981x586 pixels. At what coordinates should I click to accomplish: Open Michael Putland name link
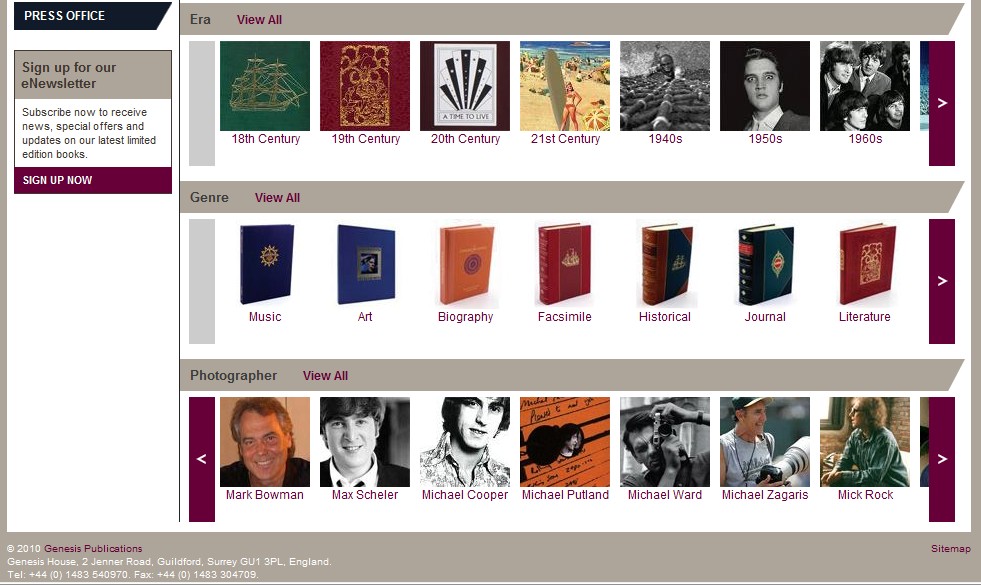pyautogui.click(x=565, y=495)
